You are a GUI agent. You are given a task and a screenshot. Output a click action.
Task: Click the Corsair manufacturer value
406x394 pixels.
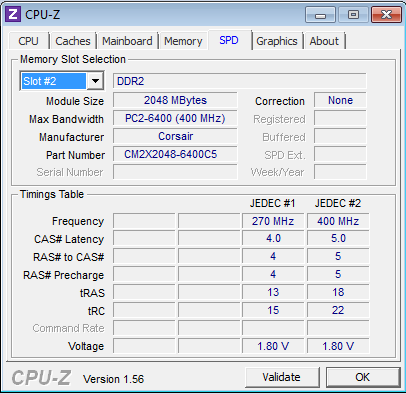pyautogui.click(x=175, y=136)
